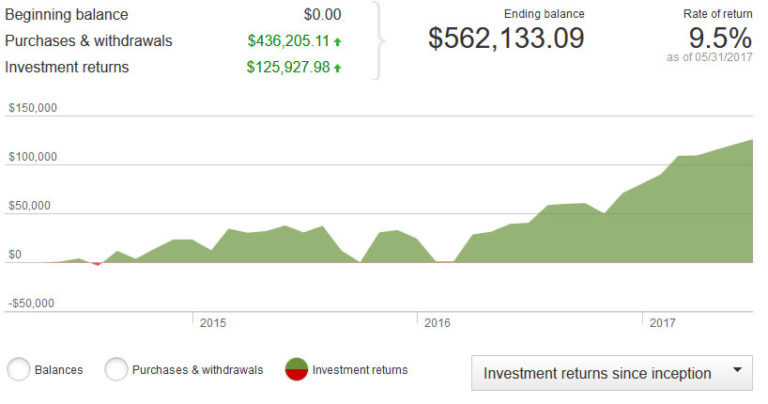Click the Purchases & withdrawals summary label
Screen dimensions: 768x404
point(89,41)
